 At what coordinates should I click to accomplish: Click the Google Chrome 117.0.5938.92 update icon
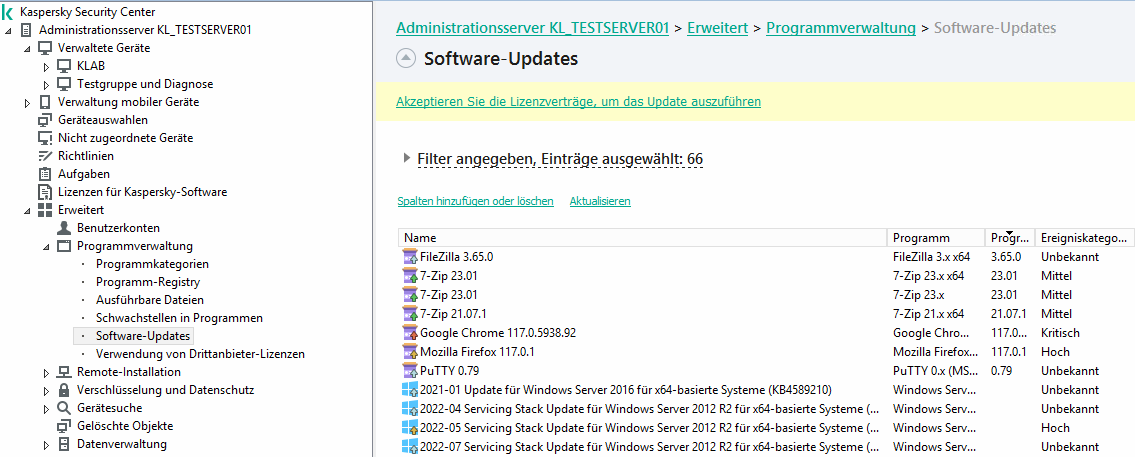[410, 333]
